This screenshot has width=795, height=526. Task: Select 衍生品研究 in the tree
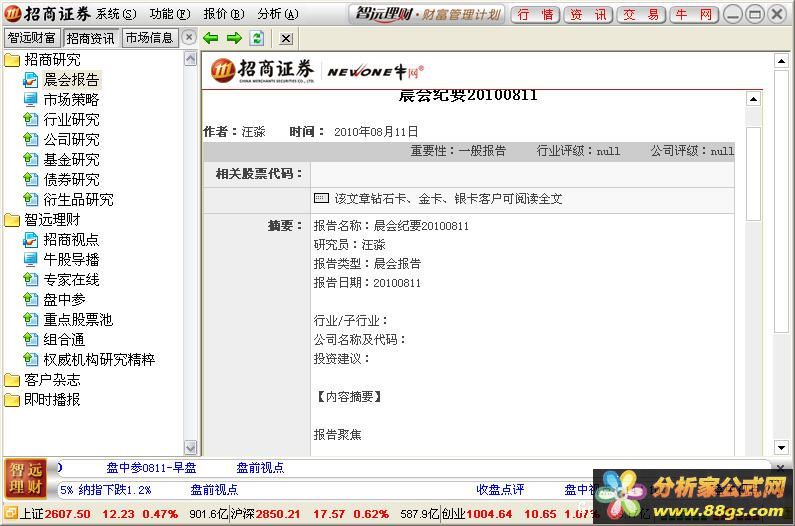click(x=78, y=199)
